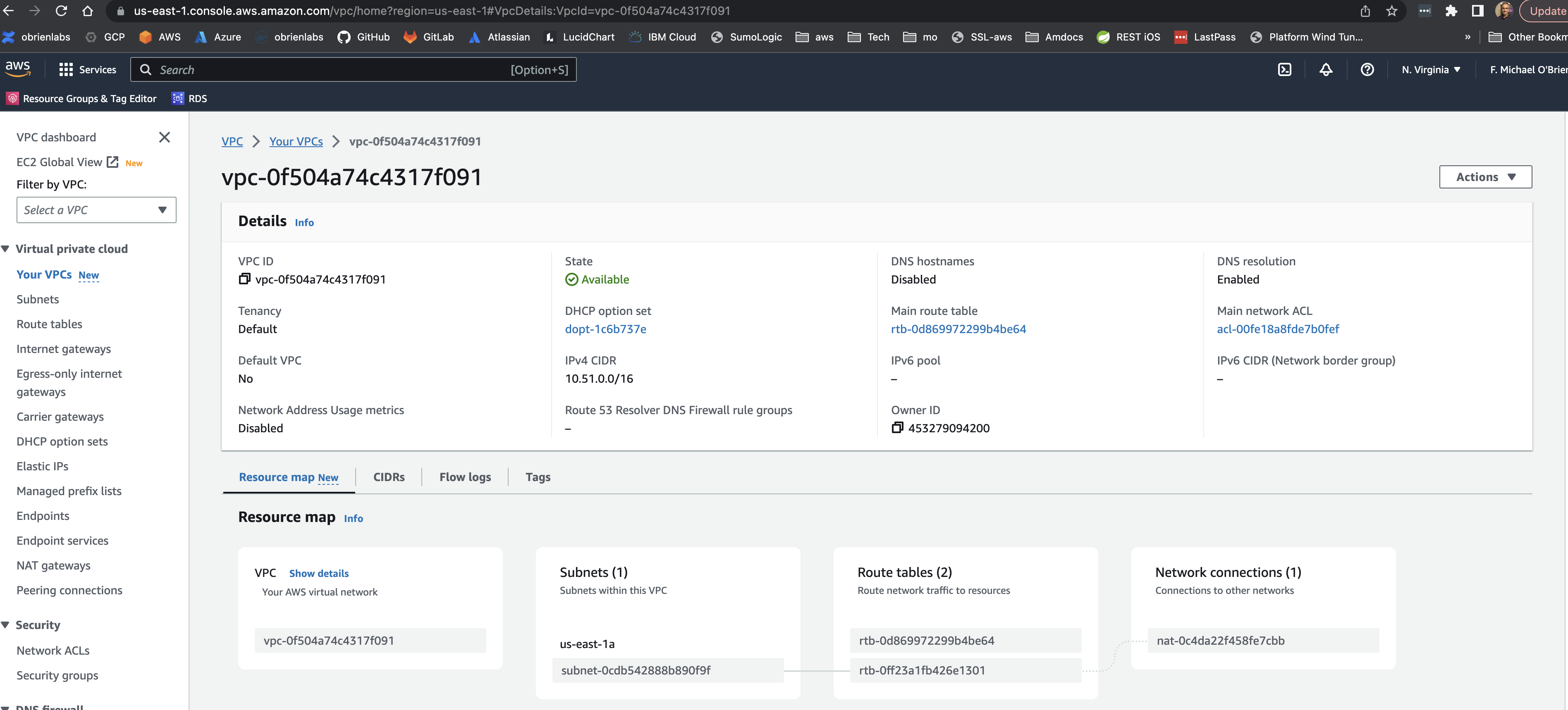The image size is (1568, 710).
Task: Open the Services grid icon
Action: (x=66, y=69)
